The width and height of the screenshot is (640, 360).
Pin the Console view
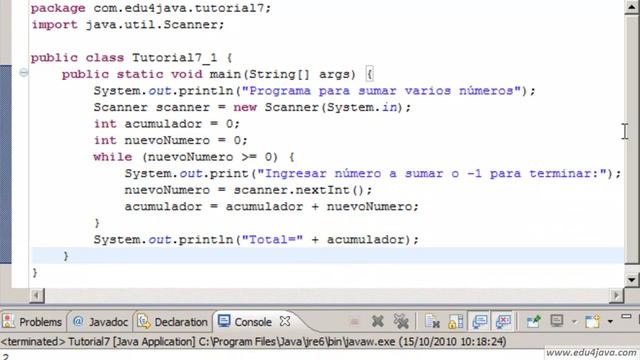[x=533, y=322]
